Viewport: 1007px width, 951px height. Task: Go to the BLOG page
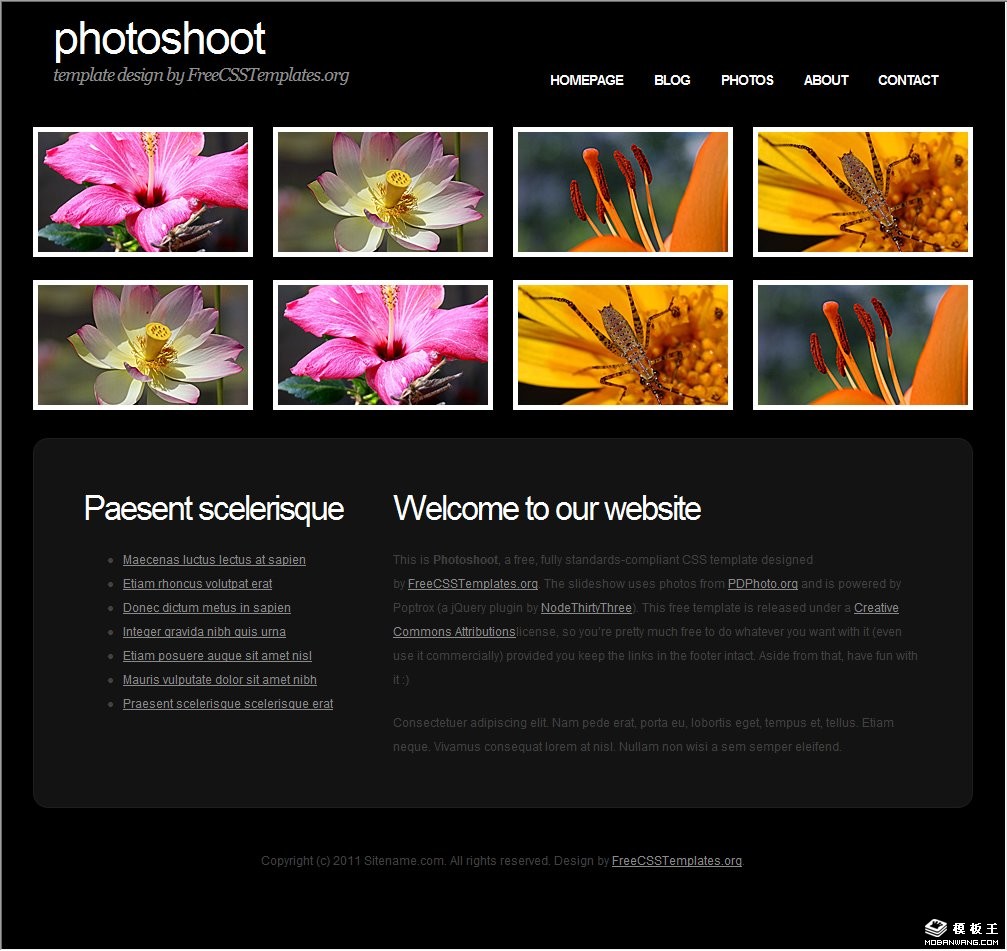click(x=672, y=80)
